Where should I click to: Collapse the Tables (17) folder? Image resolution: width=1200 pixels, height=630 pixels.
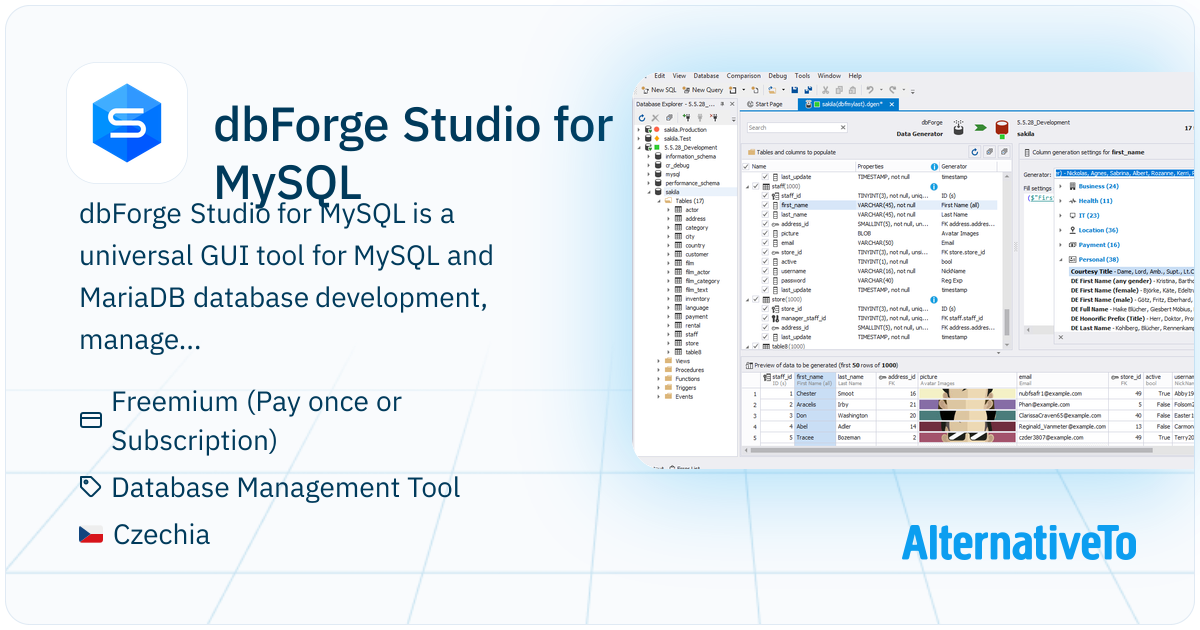658,201
